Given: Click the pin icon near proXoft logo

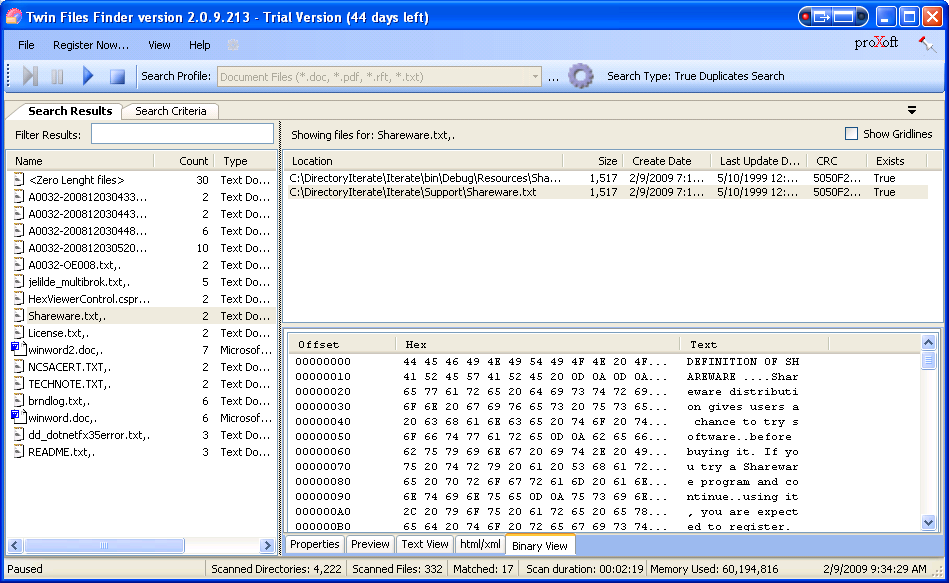Looking at the screenshot, I should [x=926, y=45].
